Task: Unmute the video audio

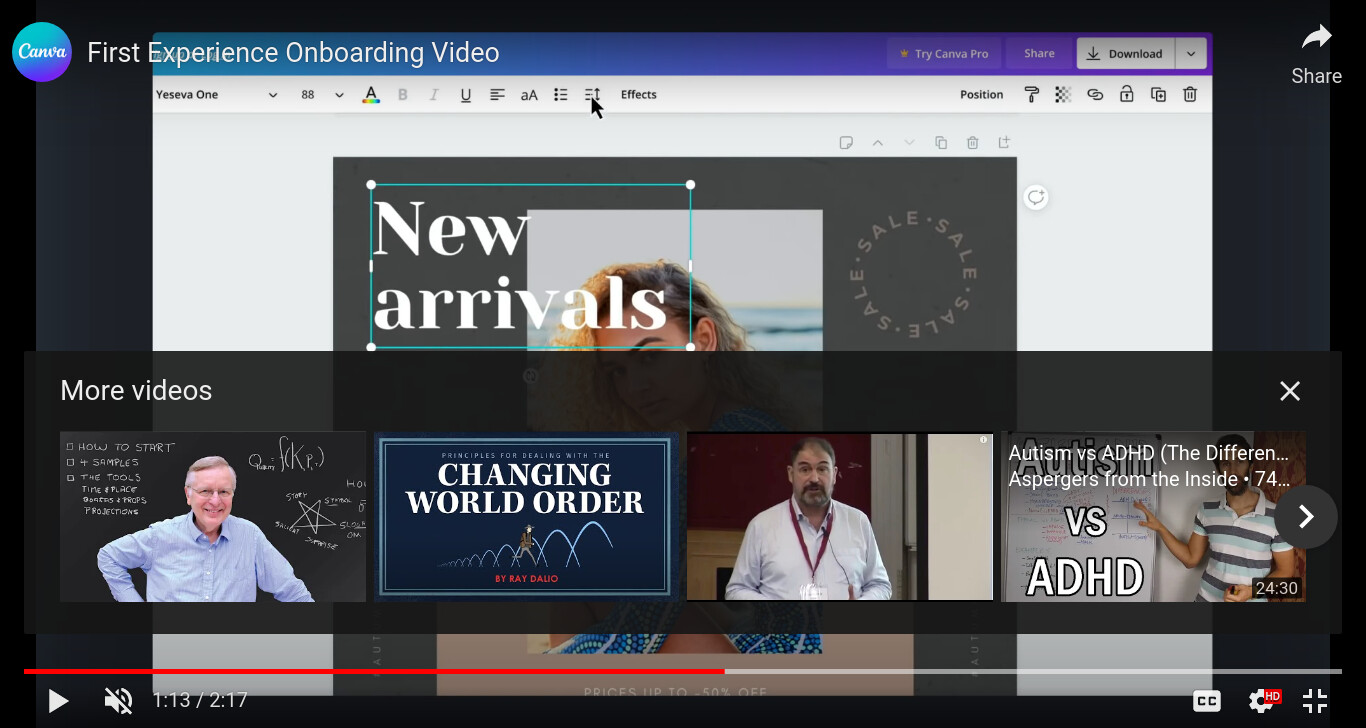Action: [118, 701]
